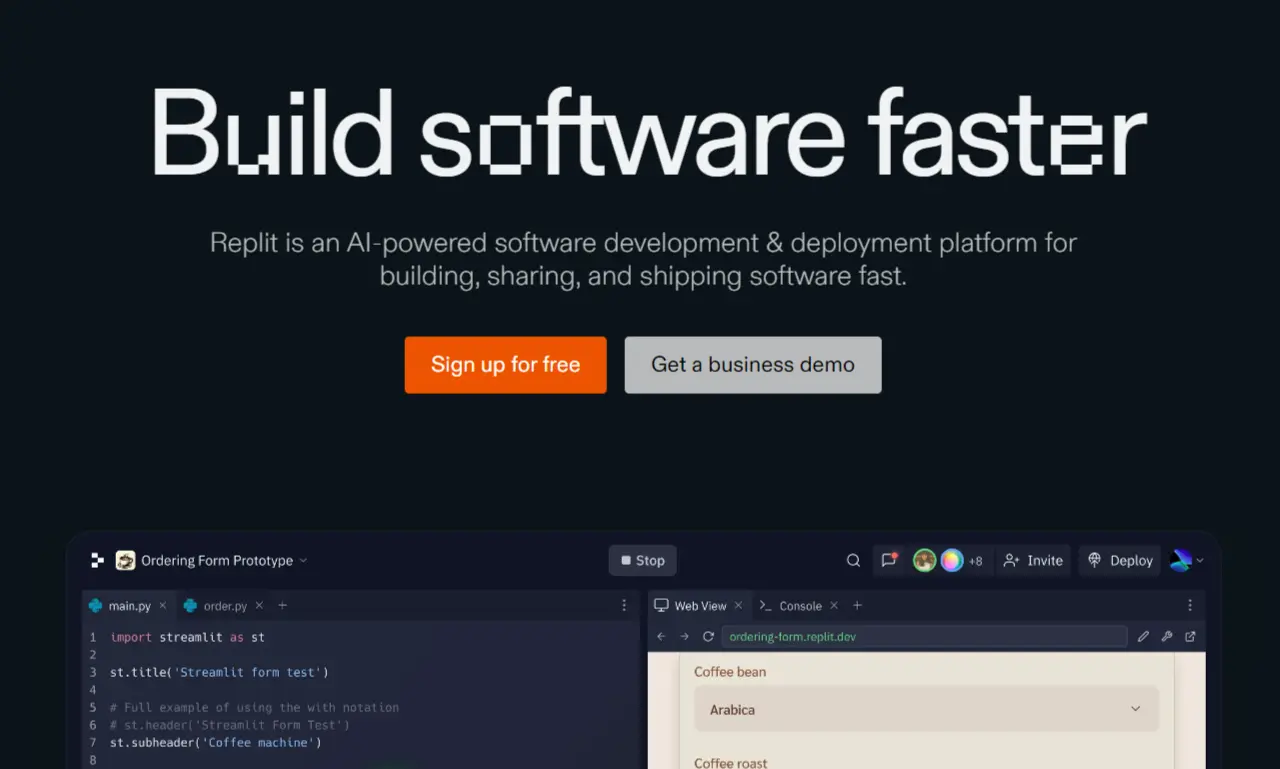Click the 'import streamlit as st' code line
Viewport: 1280px width, 769px height.
[x=187, y=637]
